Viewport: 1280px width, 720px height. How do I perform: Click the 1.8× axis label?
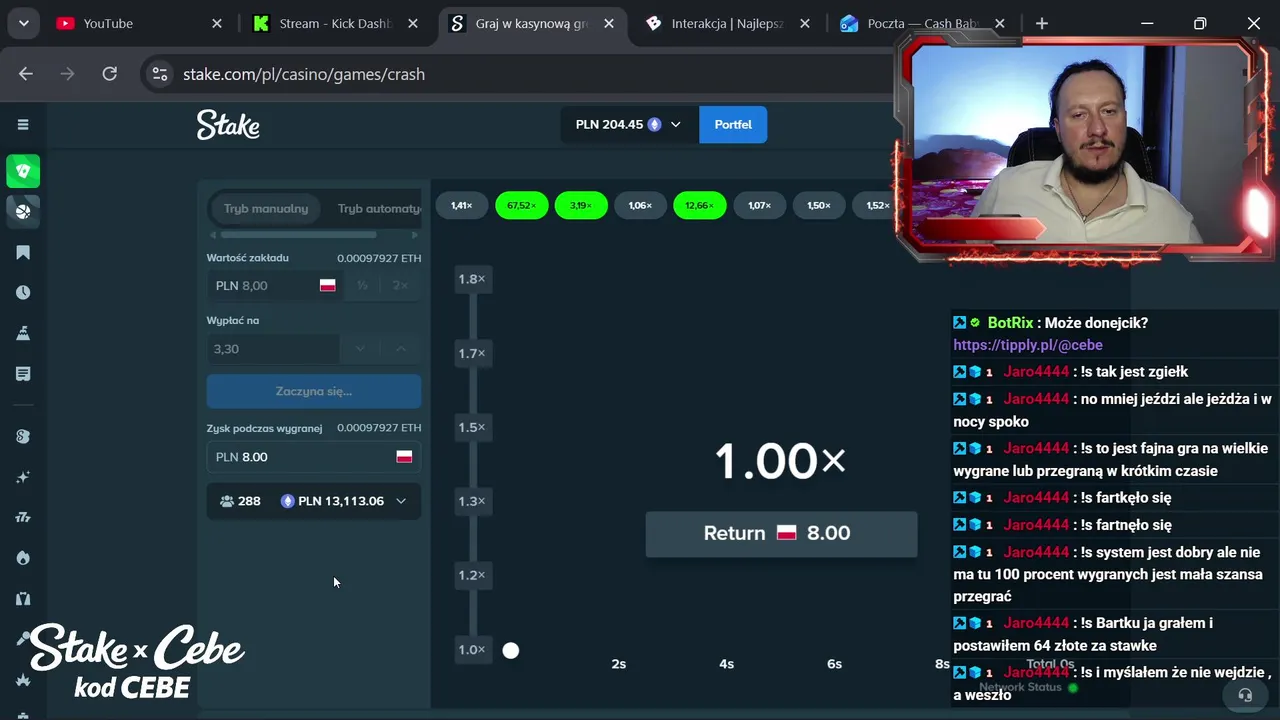click(471, 279)
